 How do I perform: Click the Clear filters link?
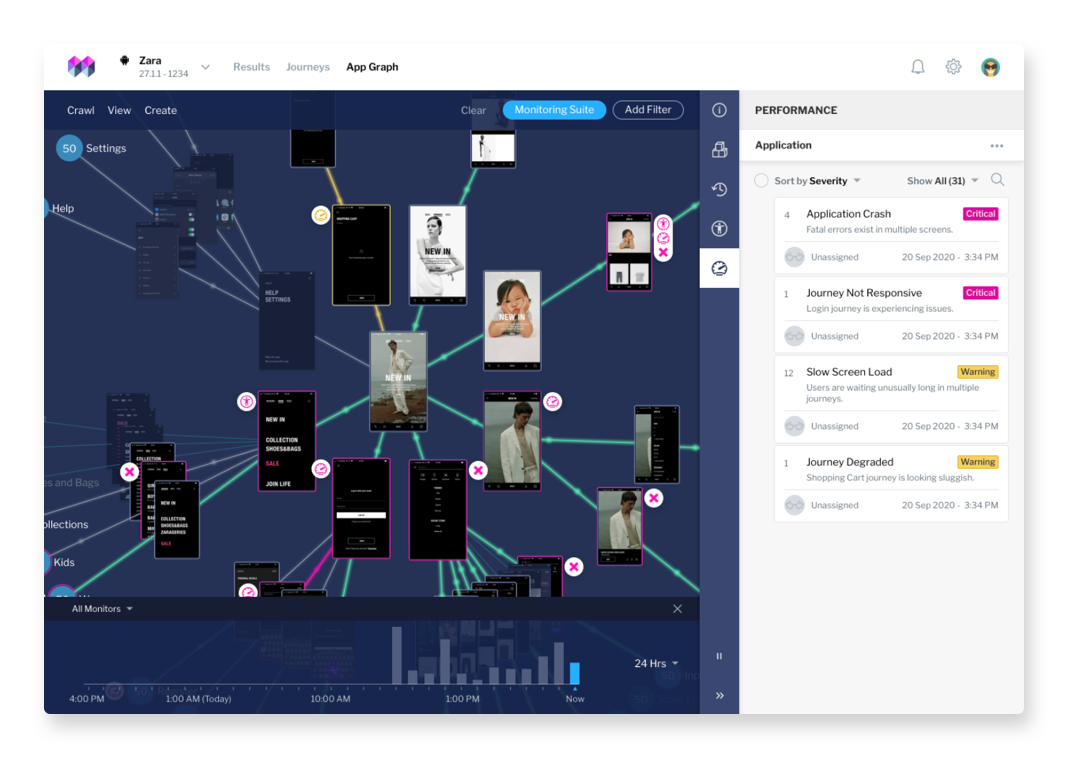[473, 110]
